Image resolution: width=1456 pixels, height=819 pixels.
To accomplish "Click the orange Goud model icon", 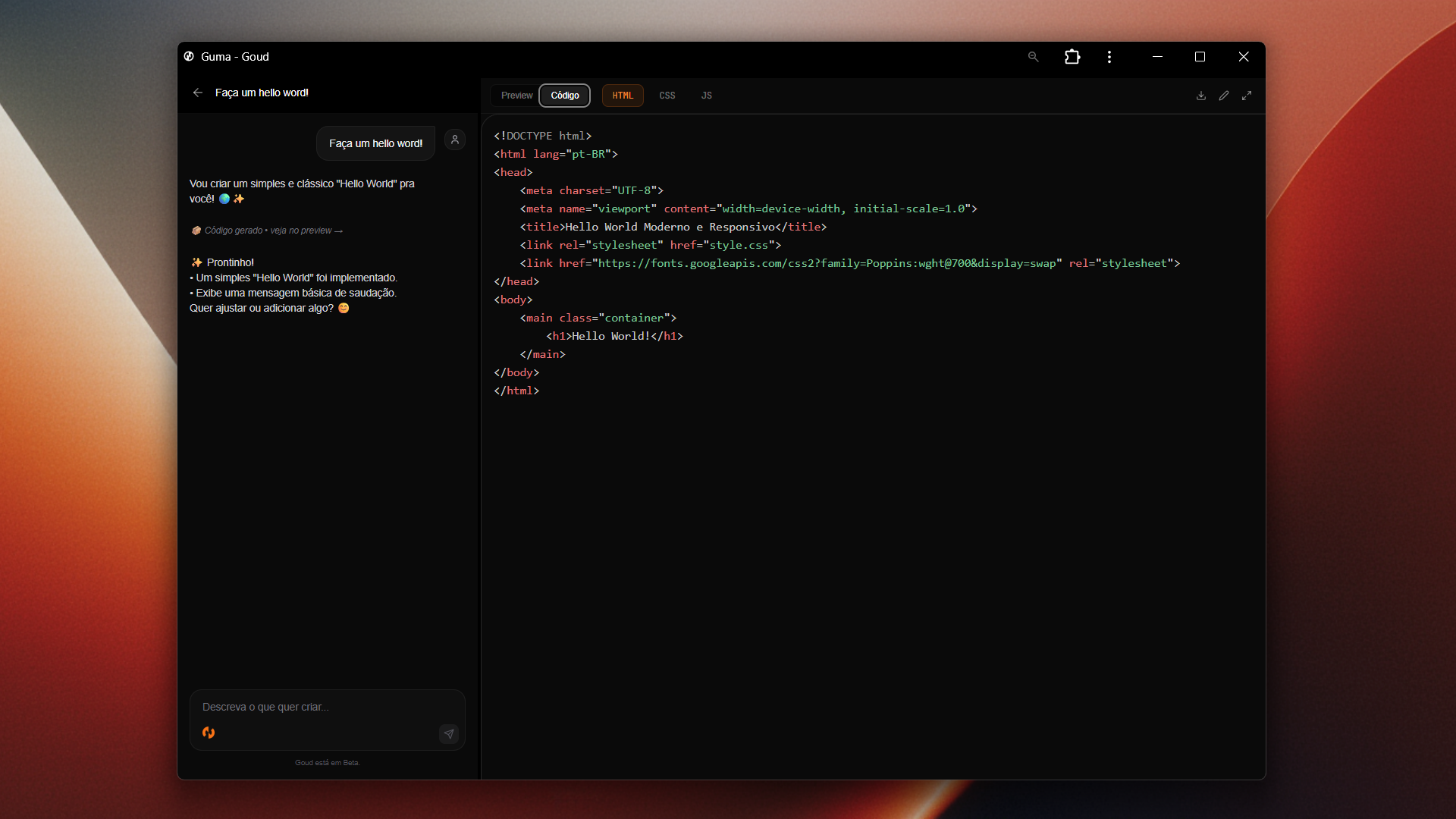I will tap(209, 733).
